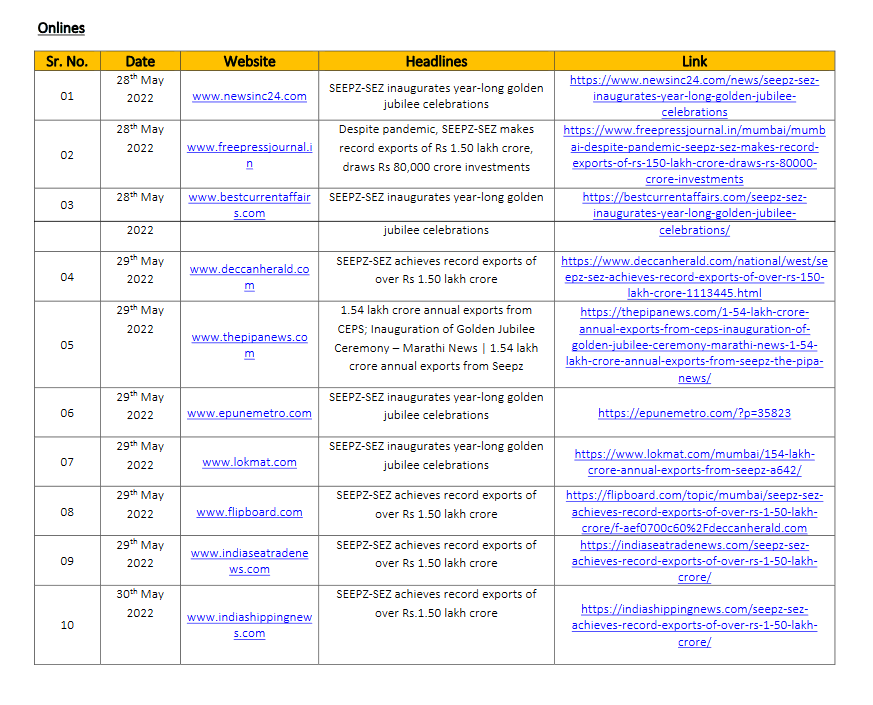
Task: Open the www.freepressjournal.in website link
Action: (x=249, y=155)
